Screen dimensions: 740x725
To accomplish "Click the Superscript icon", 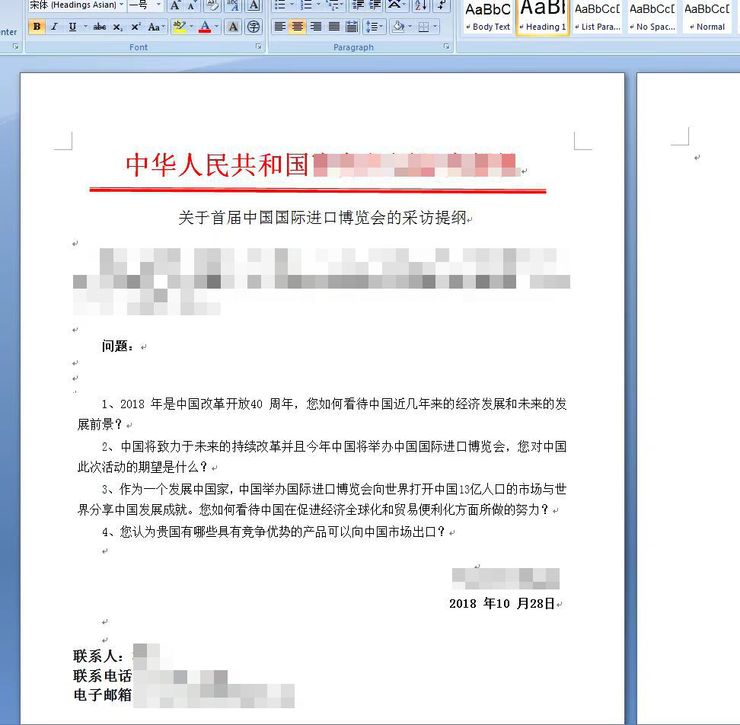I will pos(137,27).
